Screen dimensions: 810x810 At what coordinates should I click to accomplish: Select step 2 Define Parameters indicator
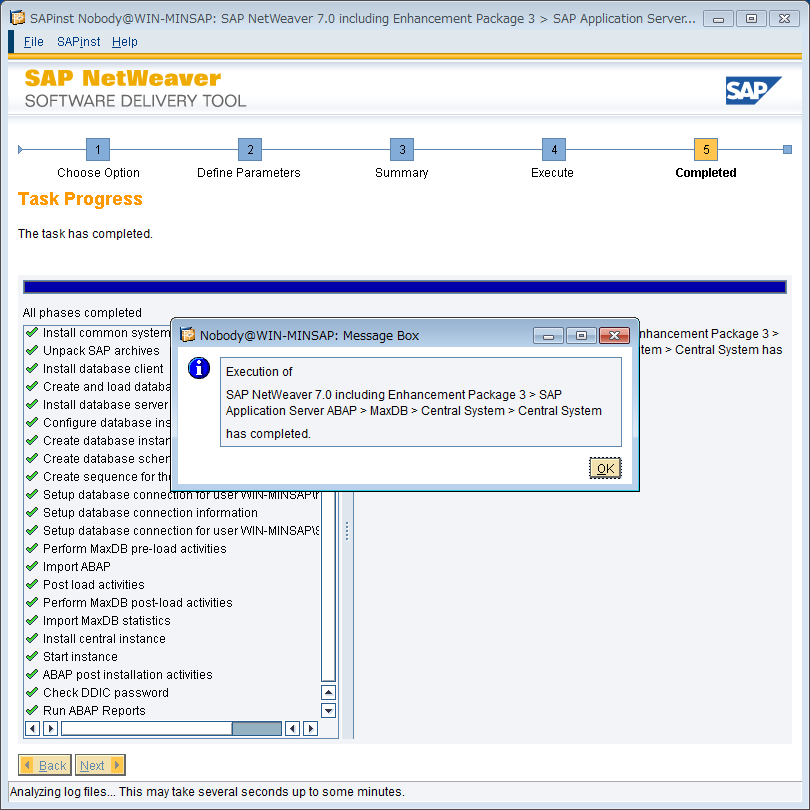pyautogui.click(x=249, y=148)
